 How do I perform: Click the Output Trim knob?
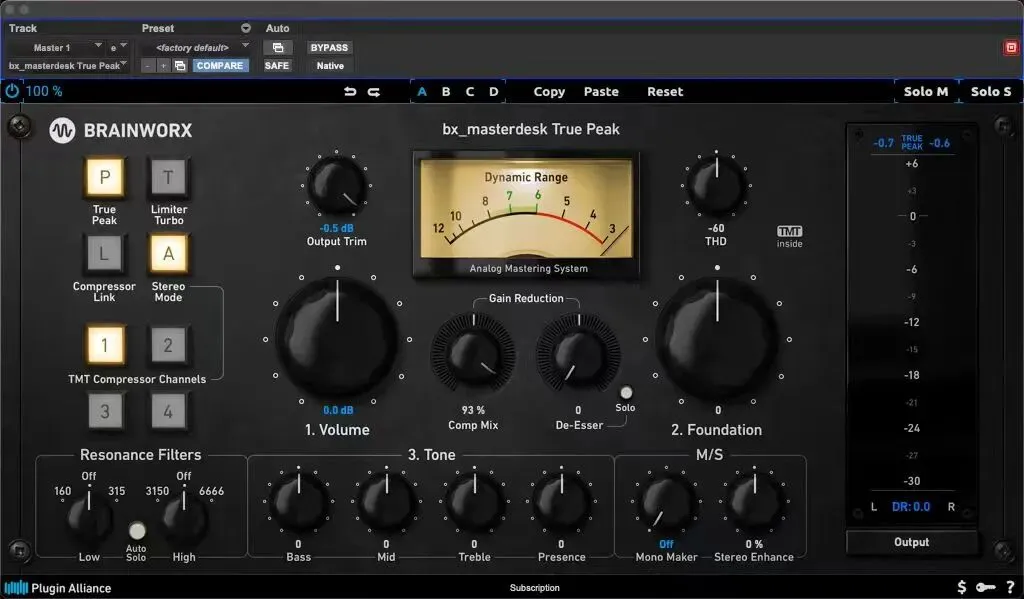point(336,186)
